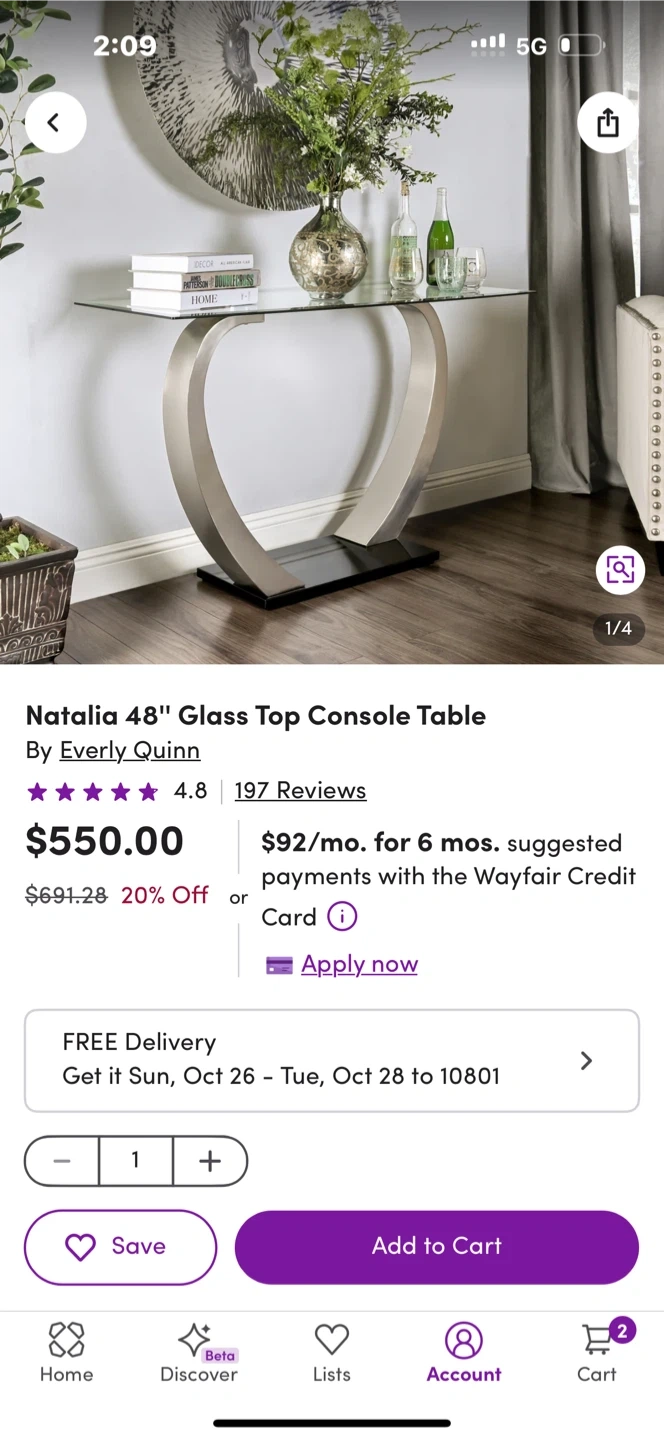Open the Everly Quinn brand link

click(130, 750)
